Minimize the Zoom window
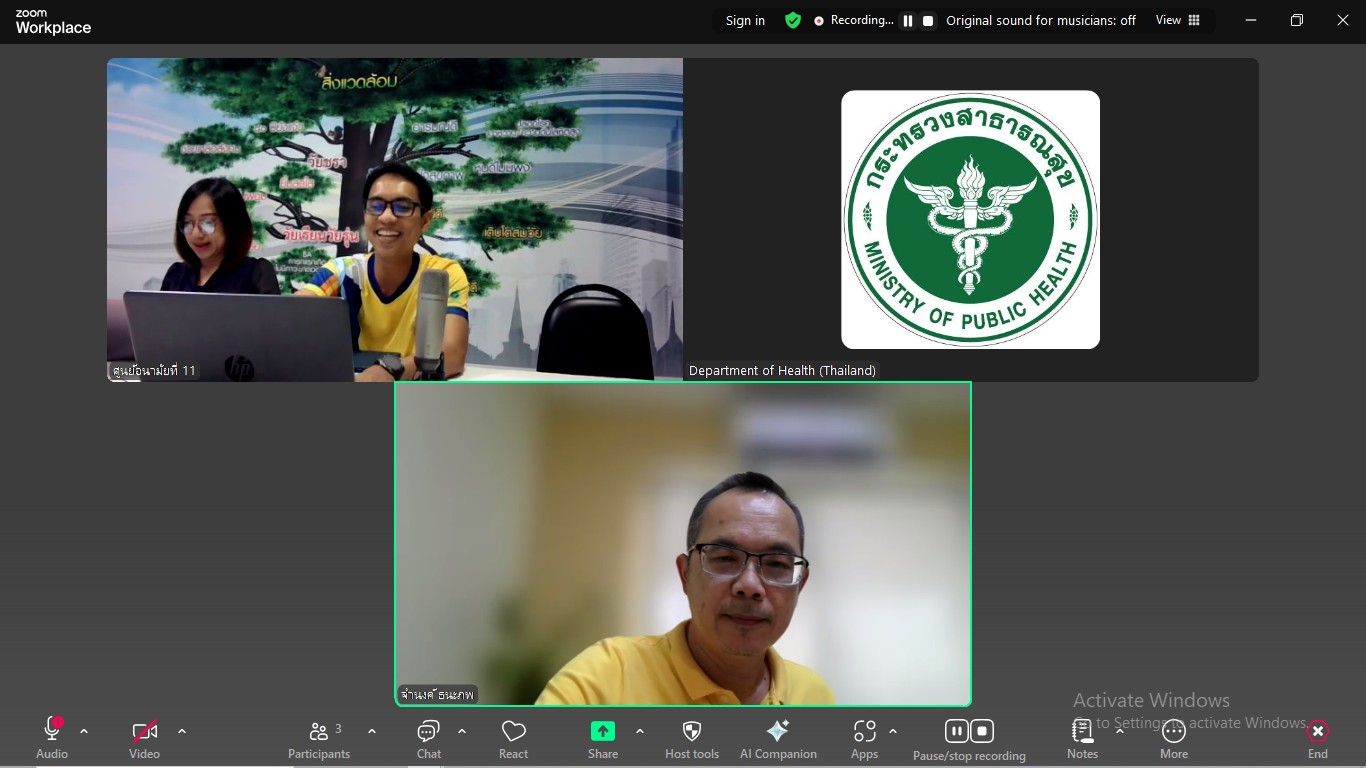1366x768 pixels. pos(1251,20)
